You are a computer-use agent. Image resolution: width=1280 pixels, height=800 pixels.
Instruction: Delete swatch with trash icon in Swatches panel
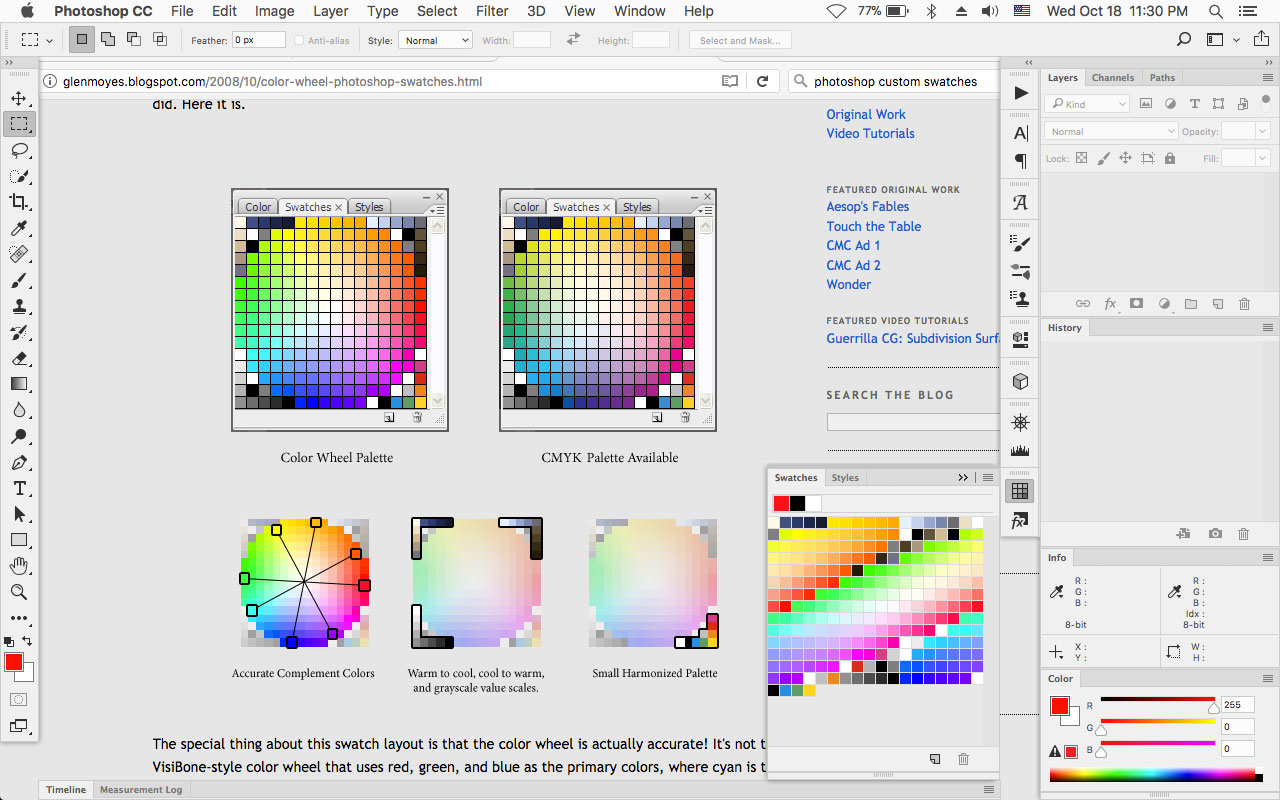963,759
